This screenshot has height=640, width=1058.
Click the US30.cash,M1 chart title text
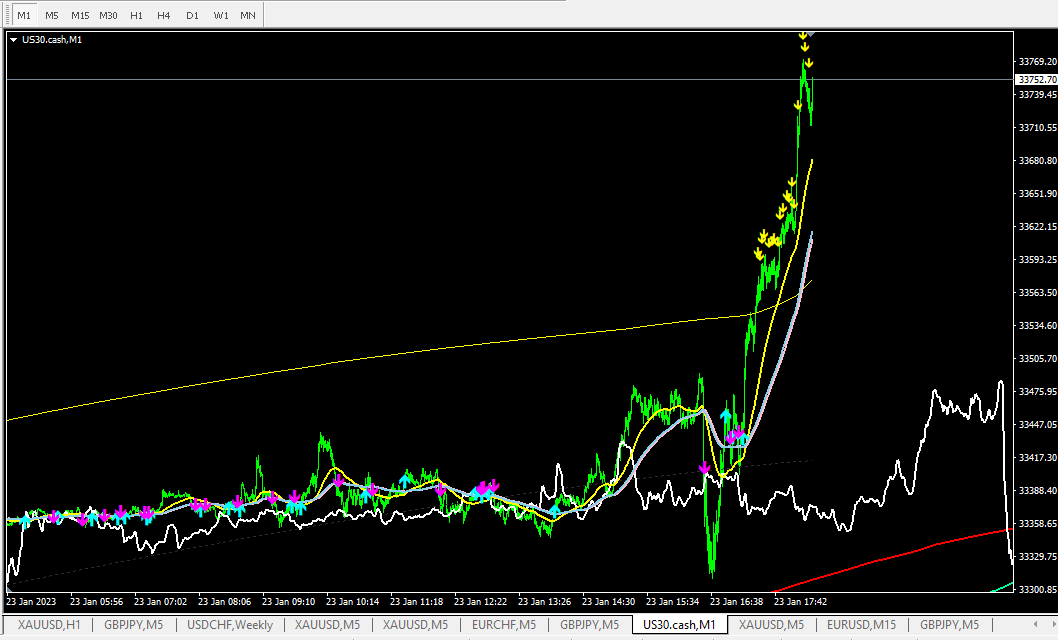52,40
